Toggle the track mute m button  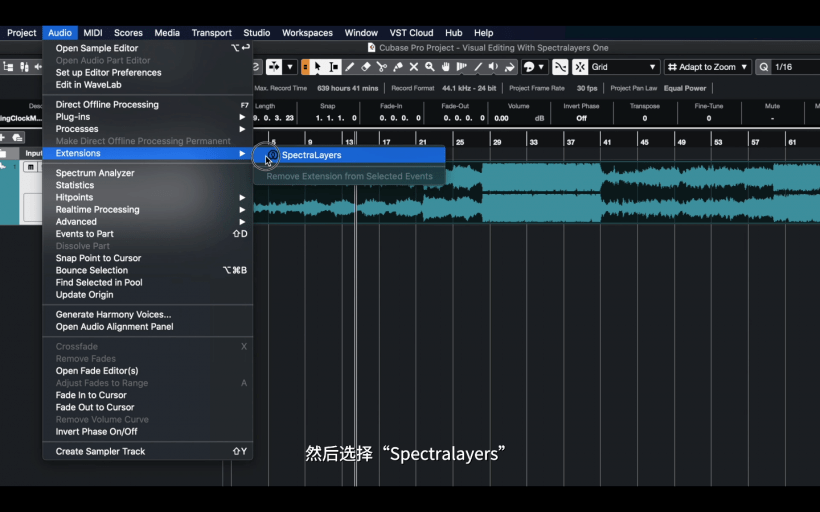pos(30,167)
